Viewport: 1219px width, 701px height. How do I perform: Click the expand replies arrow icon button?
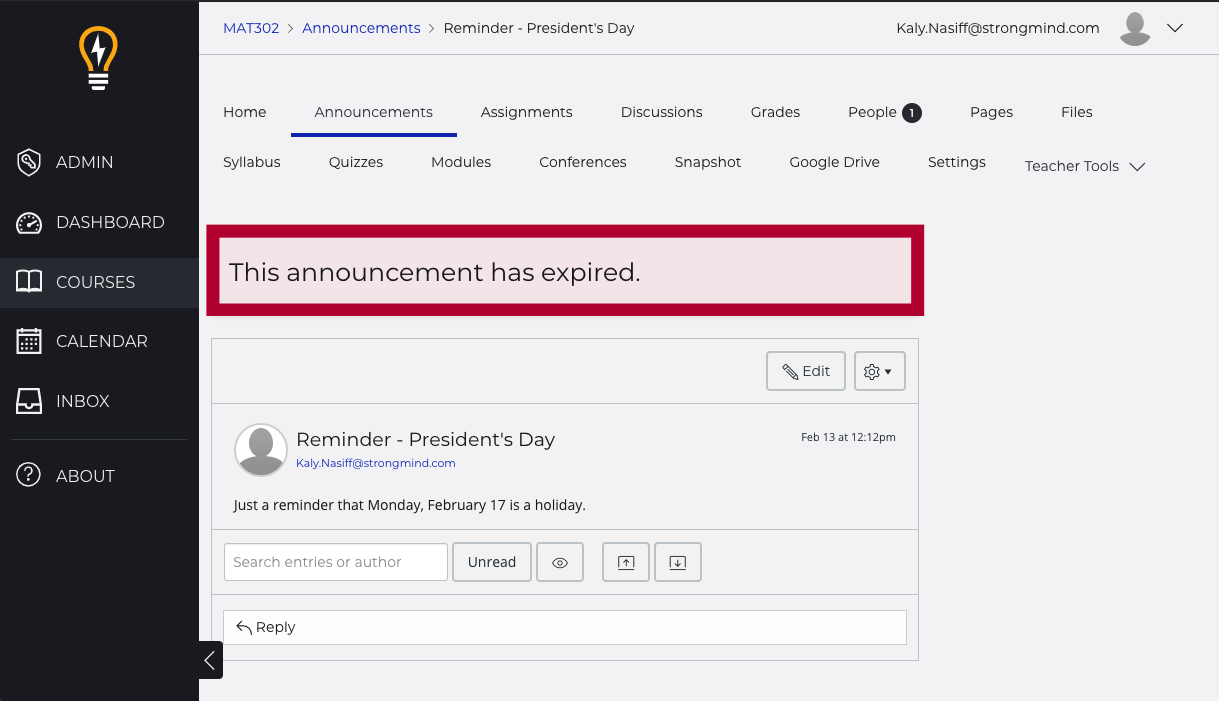677,562
